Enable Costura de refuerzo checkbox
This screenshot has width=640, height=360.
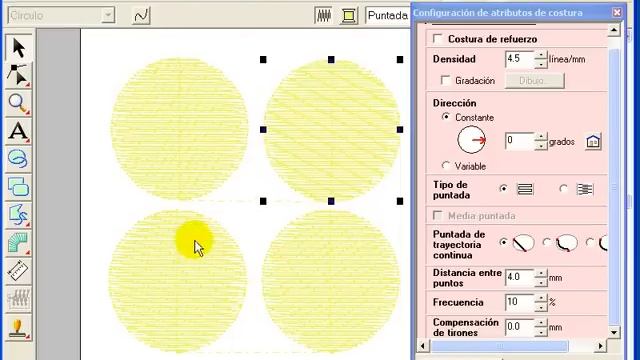(x=438, y=39)
